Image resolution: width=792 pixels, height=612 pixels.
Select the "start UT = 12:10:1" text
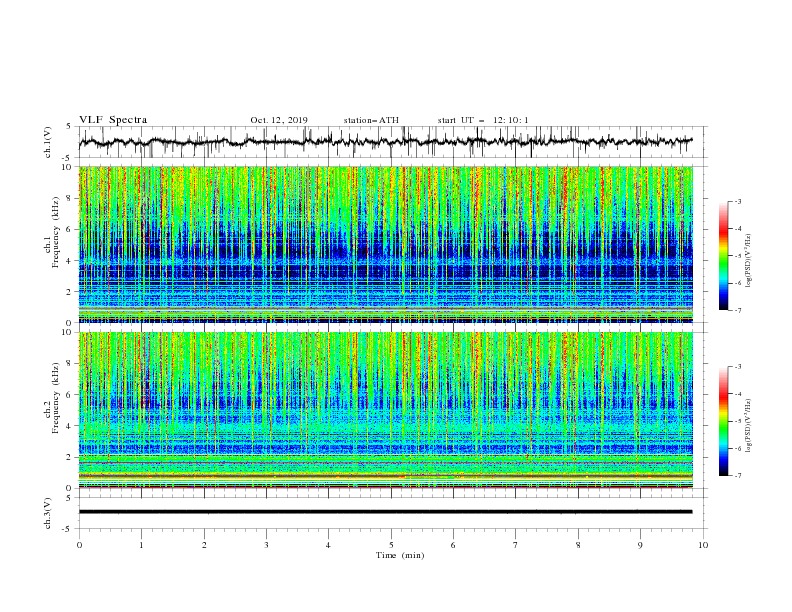tap(483, 120)
